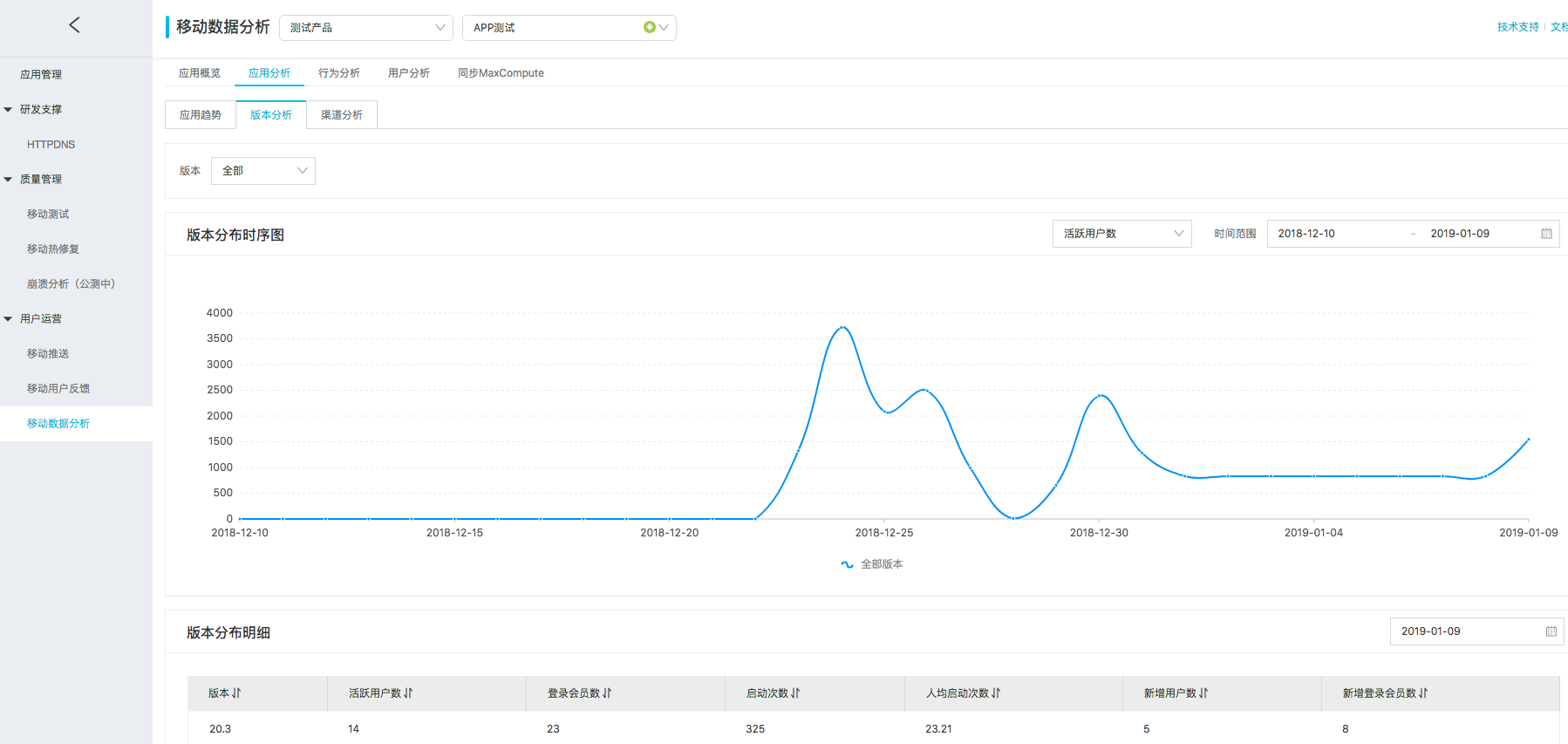This screenshot has width=1568, height=744.
Task: Open 应用管理 in the sidebar
Action: click(x=41, y=75)
